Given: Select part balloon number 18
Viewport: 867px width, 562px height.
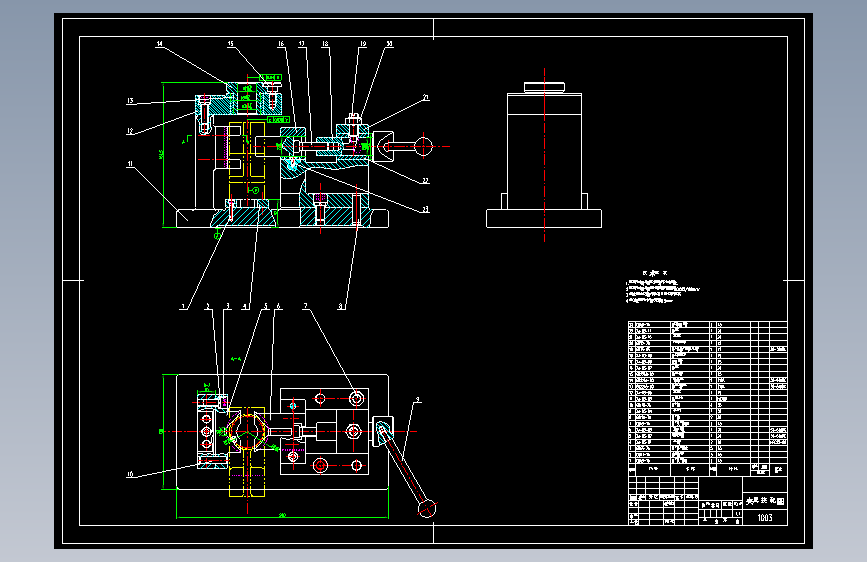Looking at the screenshot, I should click(x=325, y=44).
